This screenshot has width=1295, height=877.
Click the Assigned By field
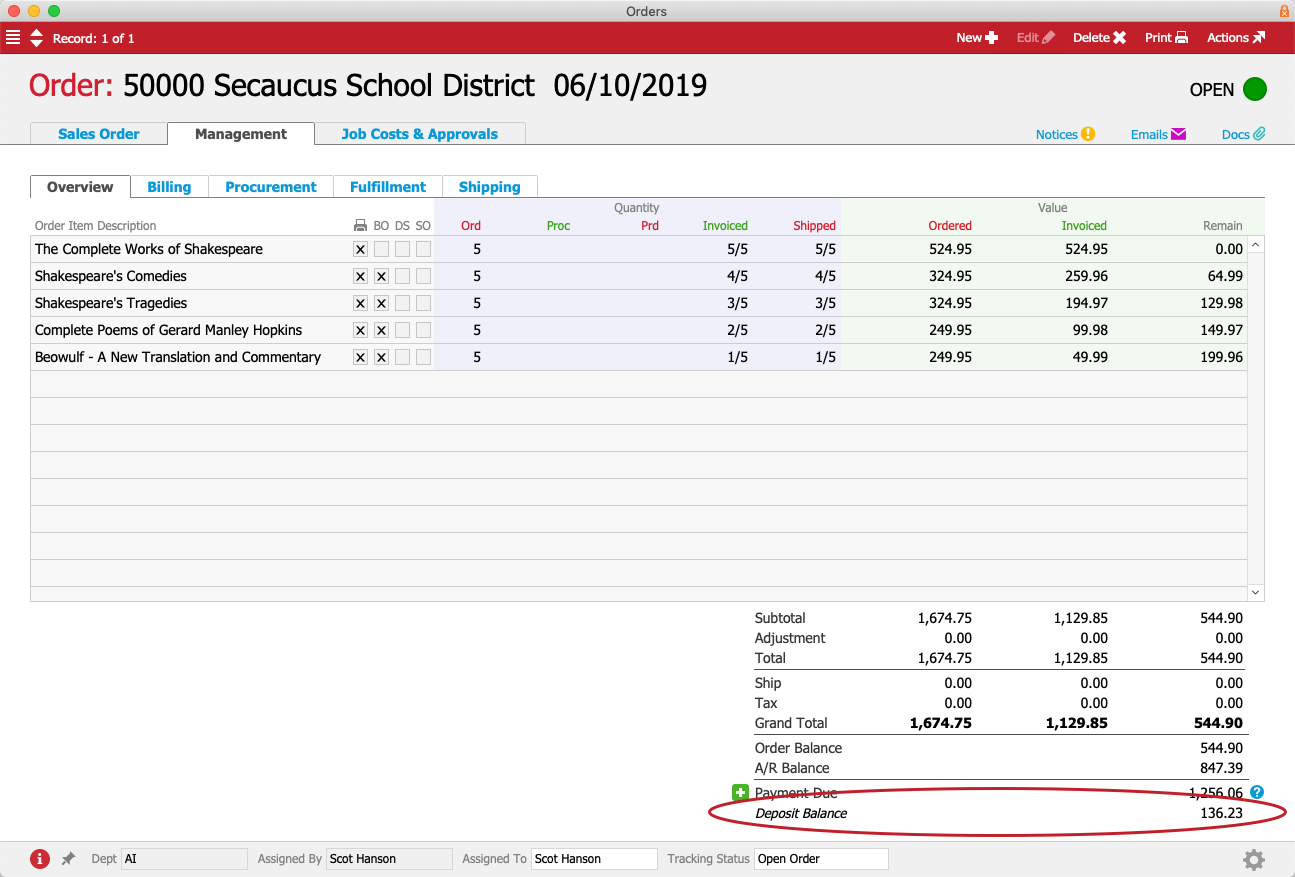click(390, 859)
